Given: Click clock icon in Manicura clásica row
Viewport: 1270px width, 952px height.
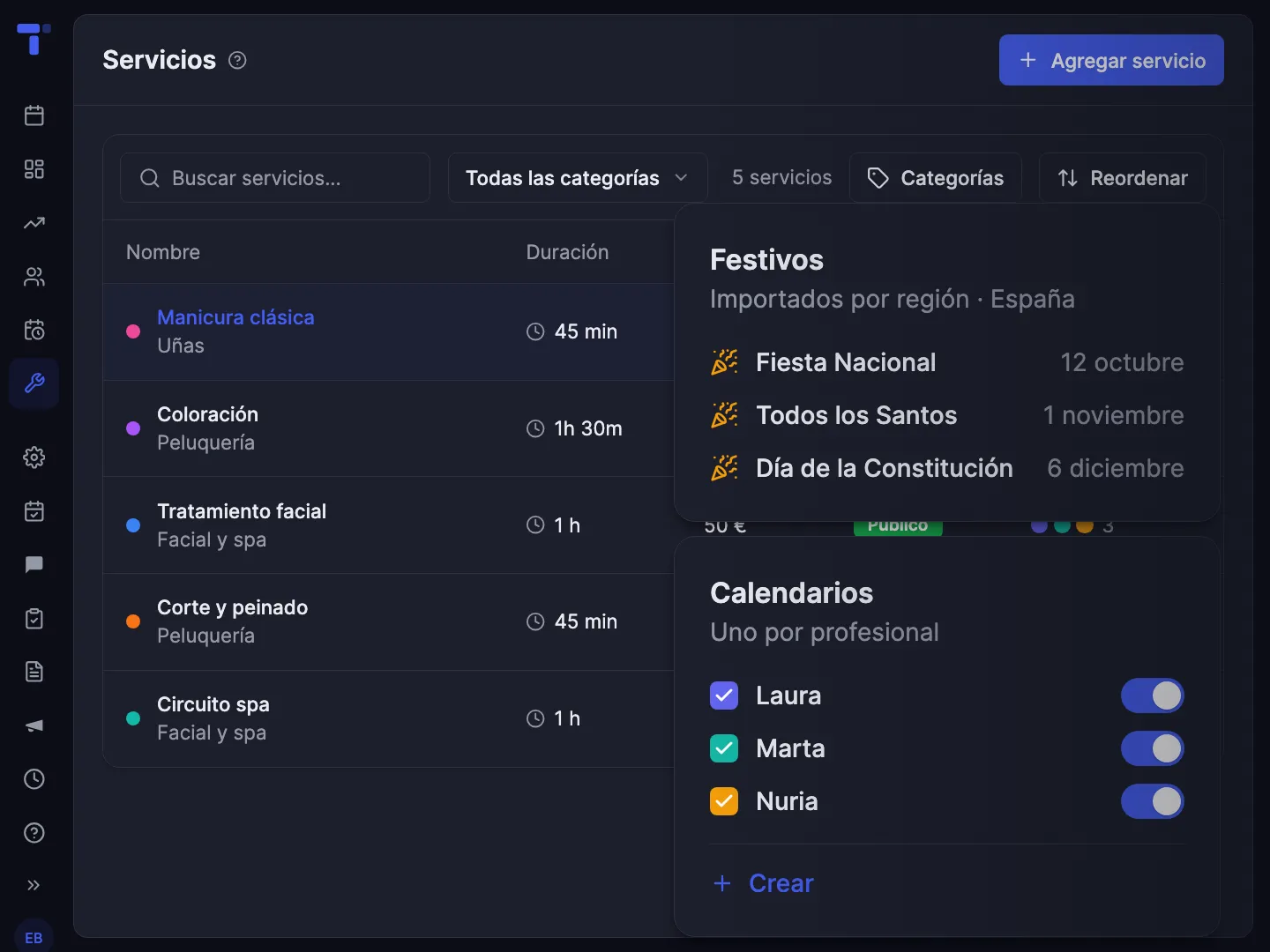Looking at the screenshot, I should click(535, 331).
